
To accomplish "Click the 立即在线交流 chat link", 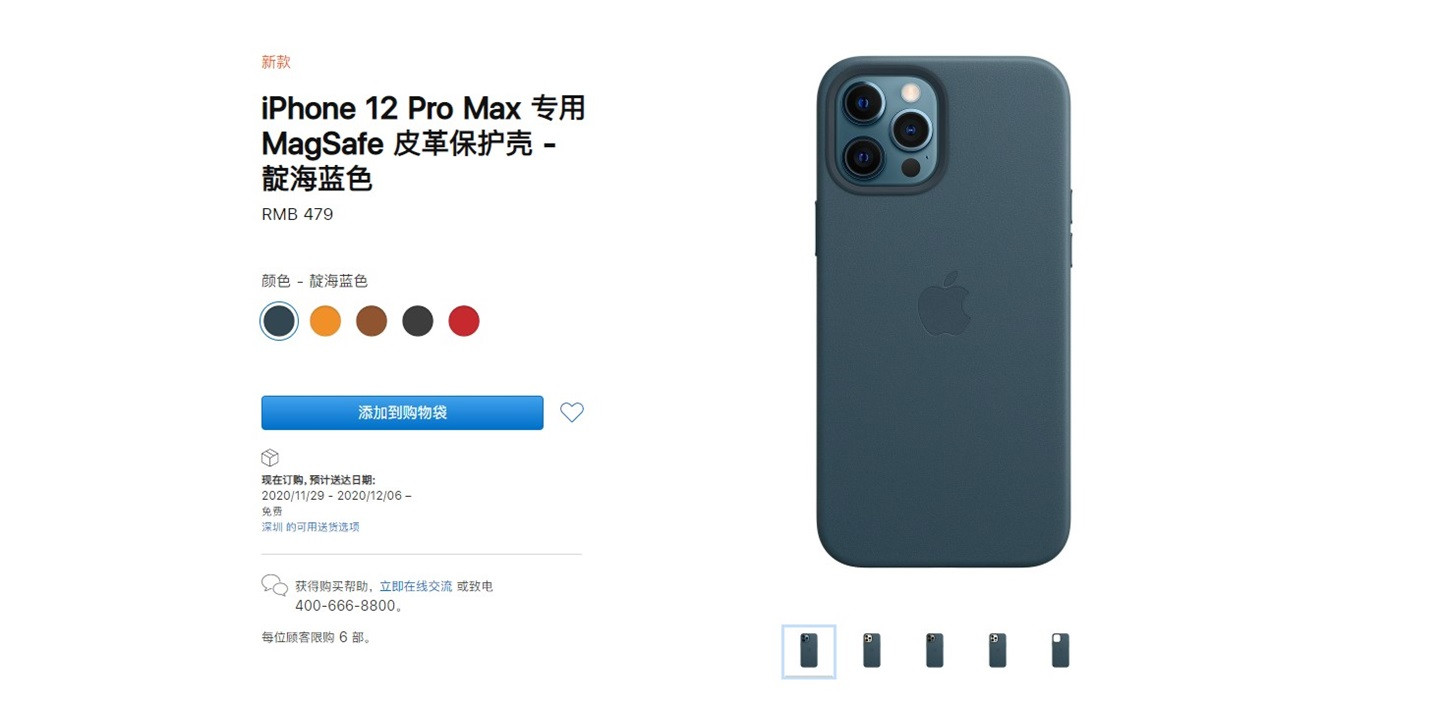I will pos(415,586).
